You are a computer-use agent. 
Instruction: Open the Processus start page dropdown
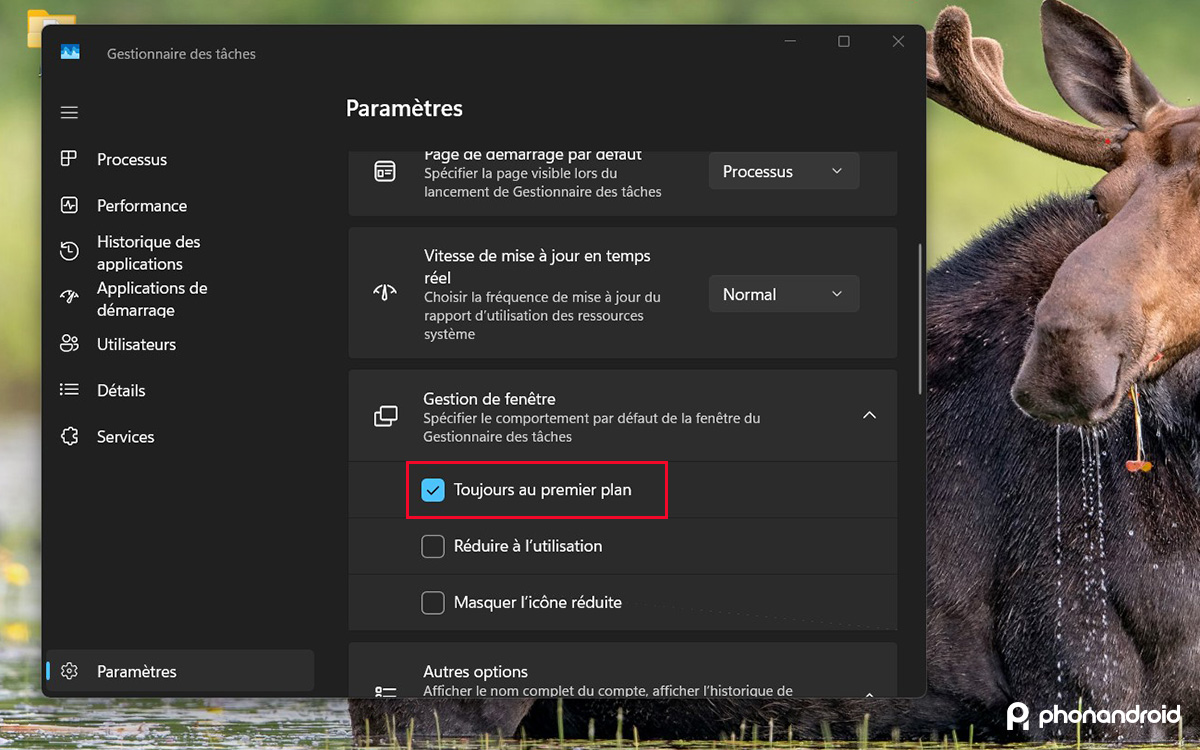[x=784, y=171]
